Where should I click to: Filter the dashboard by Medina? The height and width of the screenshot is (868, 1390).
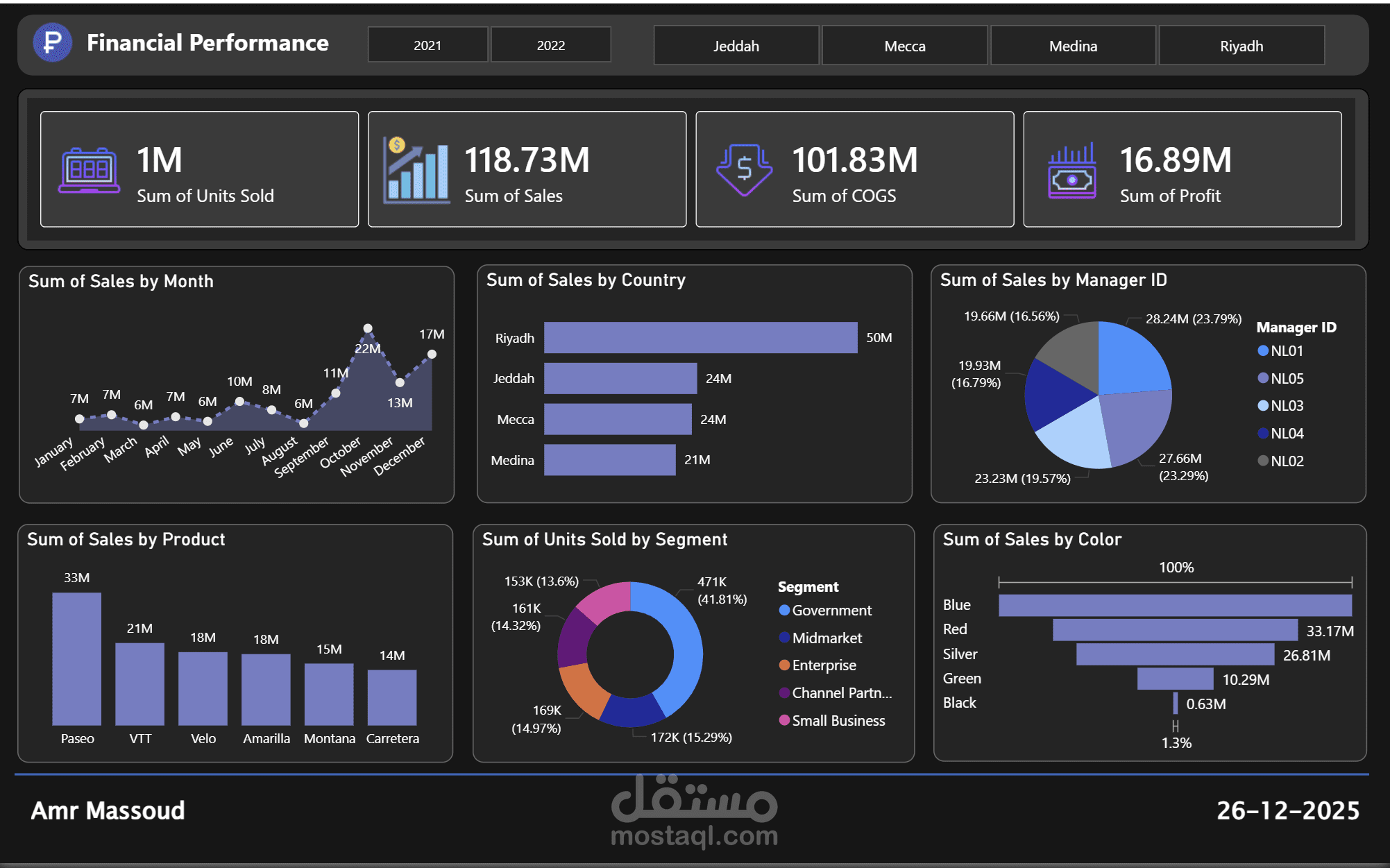[x=1073, y=45]
